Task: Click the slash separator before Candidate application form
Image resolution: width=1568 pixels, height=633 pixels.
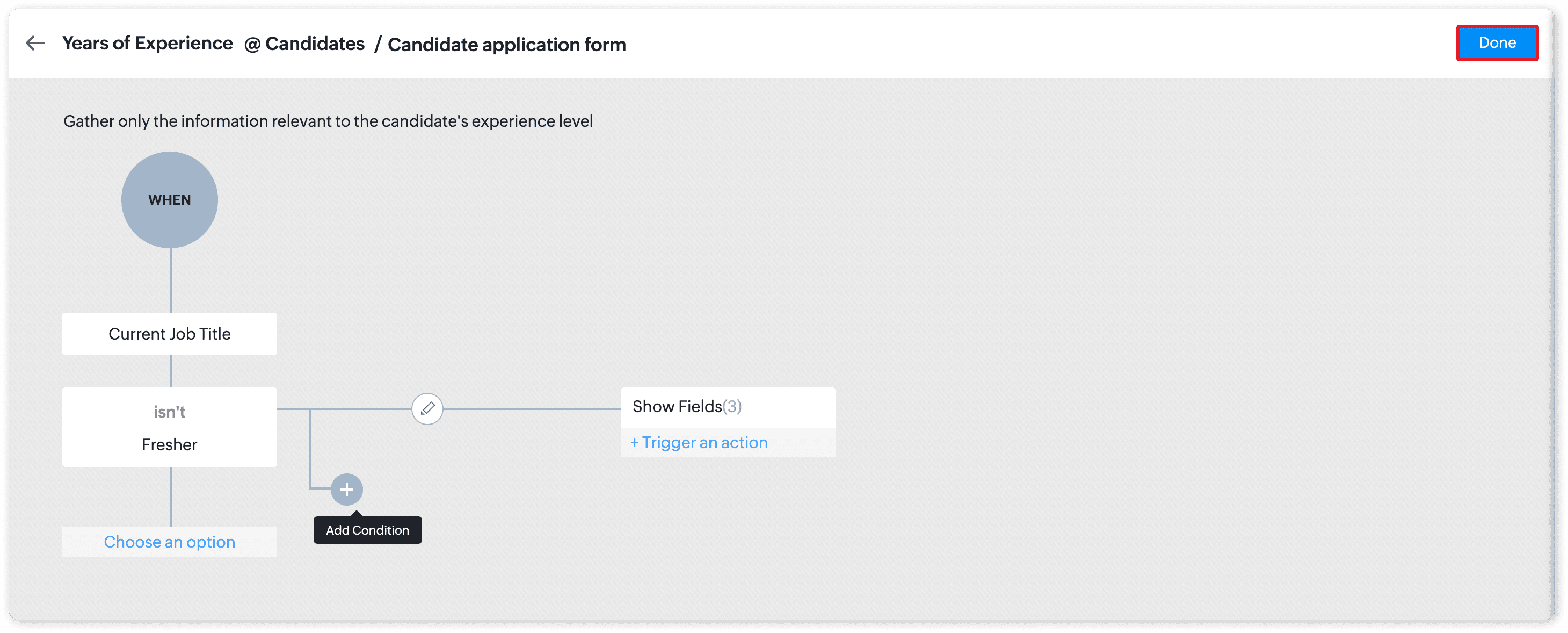Action: tap(378, 45)
